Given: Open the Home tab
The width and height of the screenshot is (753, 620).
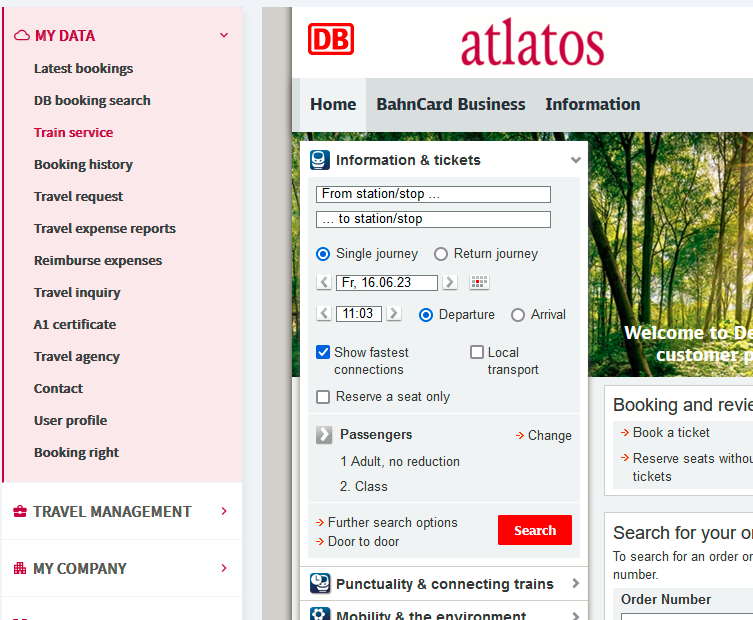Looking at the screenshot, I should pyautogui.click(x=333, y=104).
